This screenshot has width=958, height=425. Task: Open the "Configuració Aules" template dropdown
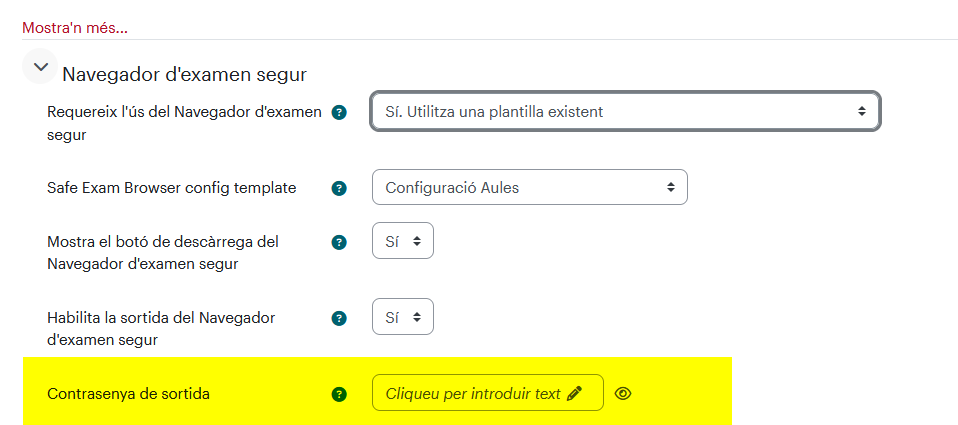click(x=530, y=187)
